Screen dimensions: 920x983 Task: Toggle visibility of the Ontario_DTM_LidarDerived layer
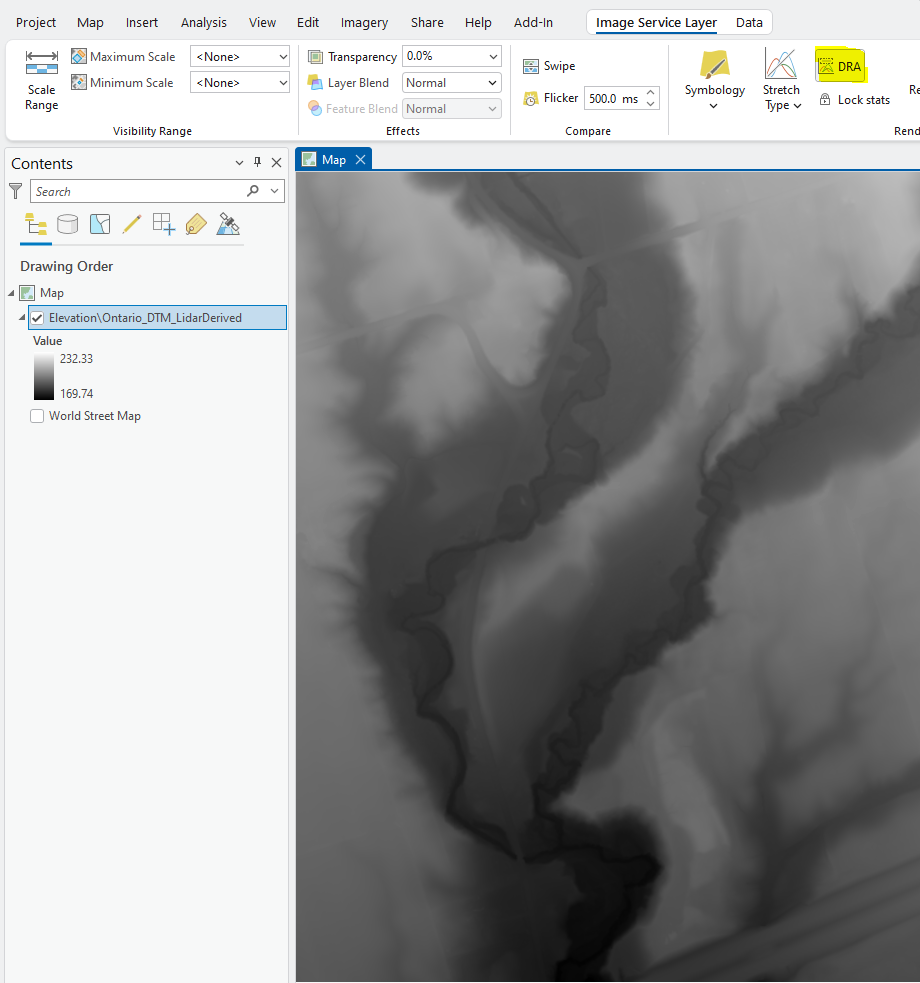(37, 317)
